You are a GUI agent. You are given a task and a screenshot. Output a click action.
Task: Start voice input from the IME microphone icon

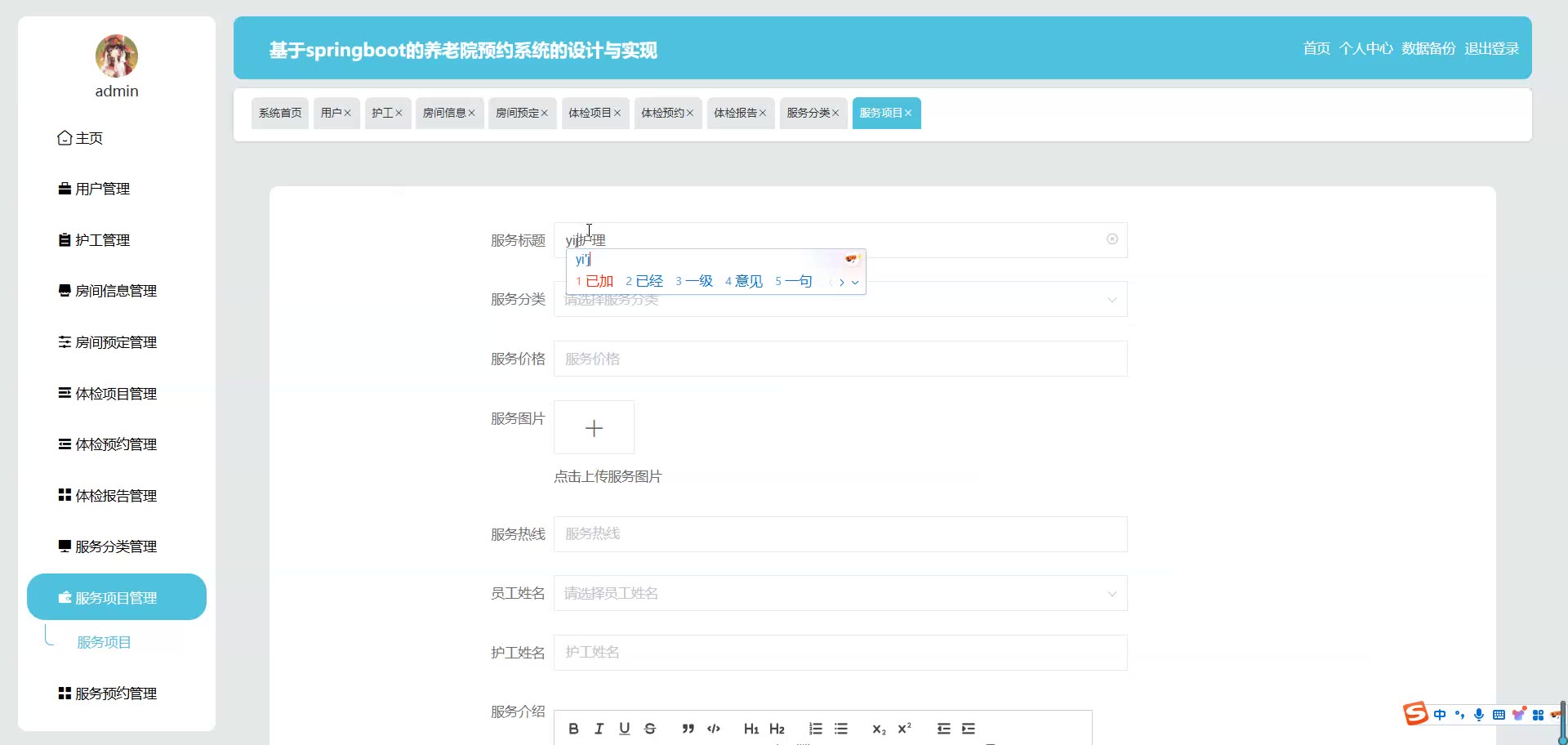(x=1479, y=715)
